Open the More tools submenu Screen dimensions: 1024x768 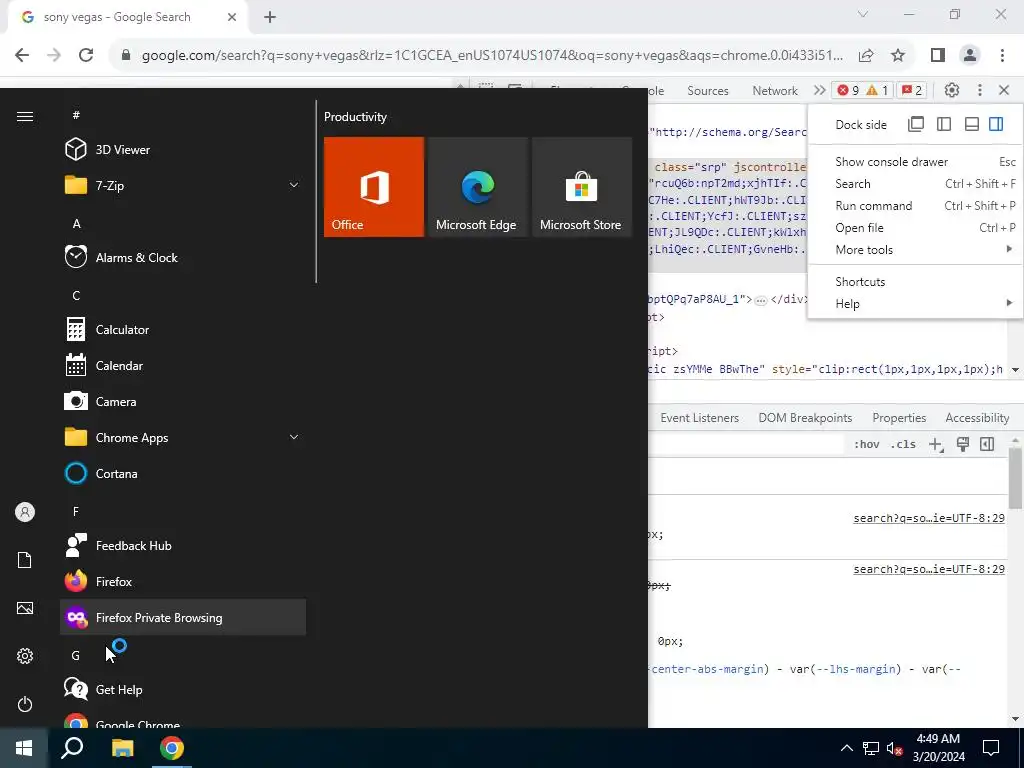click(x=916, y=250)
